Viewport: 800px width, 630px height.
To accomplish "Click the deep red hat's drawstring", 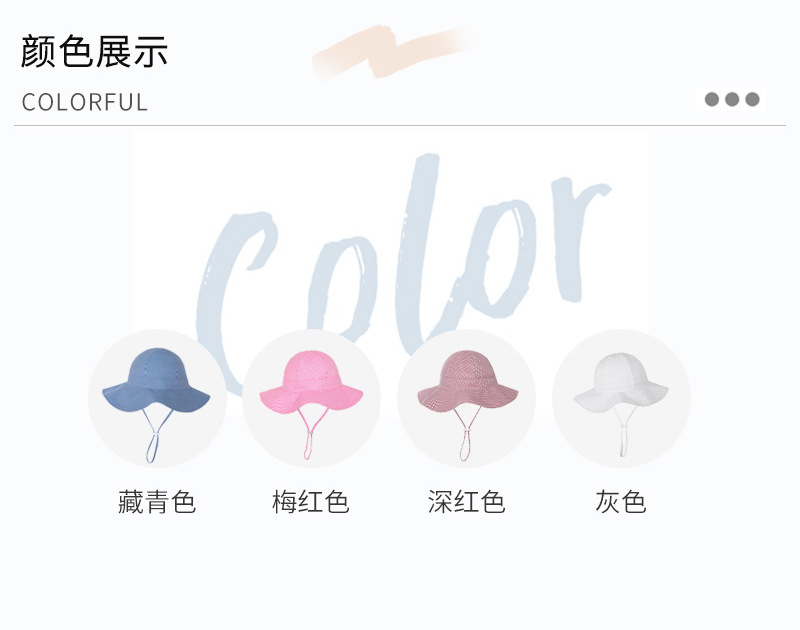I will tap(465, 434).
